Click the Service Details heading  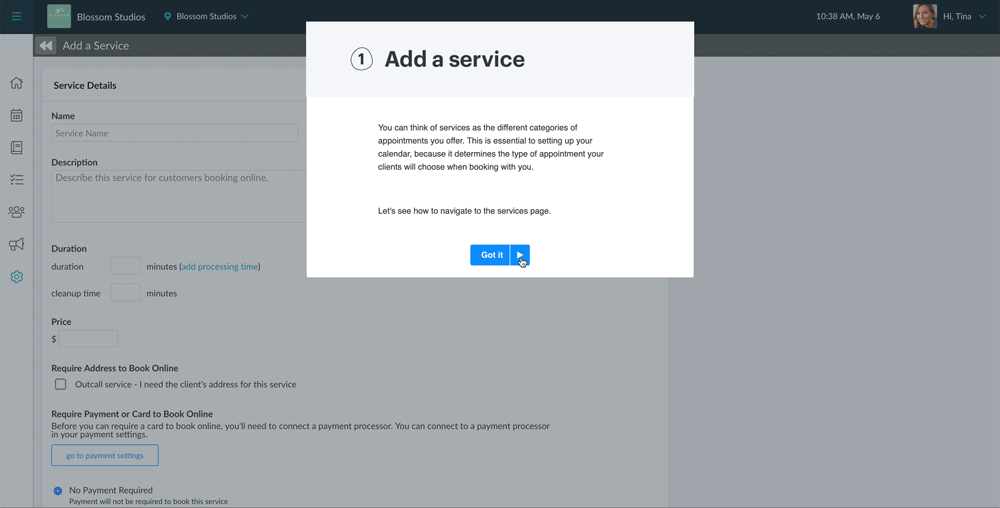[x=85, y=85]
